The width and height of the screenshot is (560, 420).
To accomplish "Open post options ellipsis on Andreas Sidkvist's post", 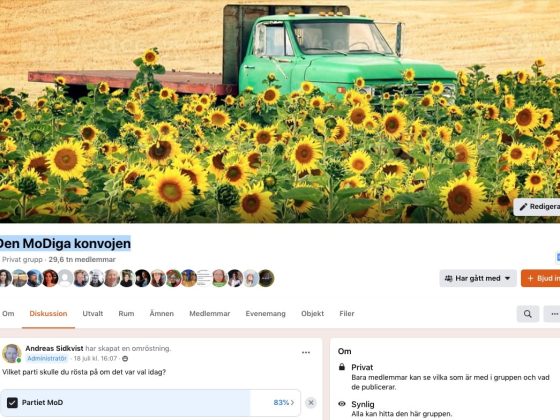I will [x=306, y=352].
